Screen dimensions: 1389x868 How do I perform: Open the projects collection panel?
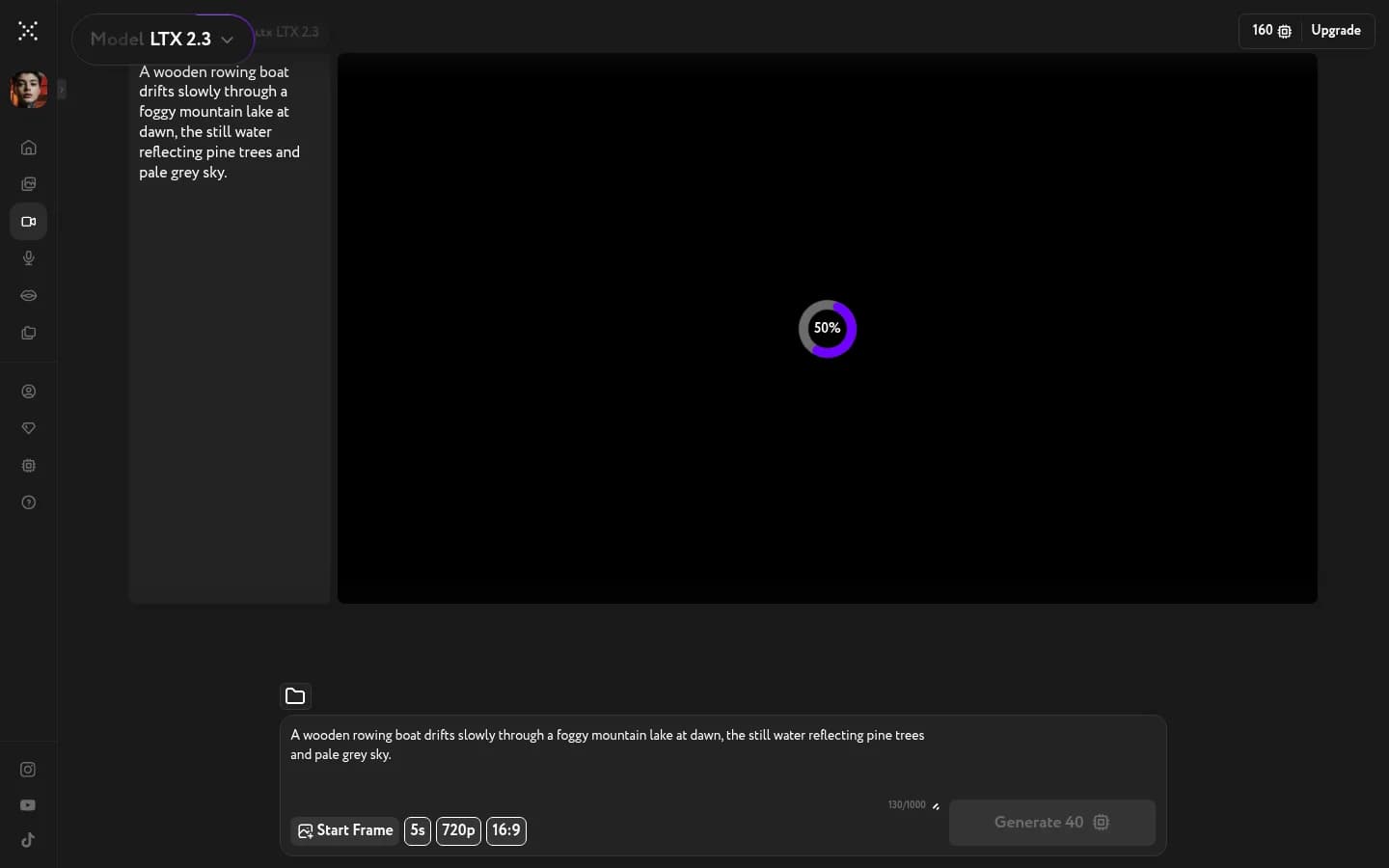pyautogui.click(x=28, y=334)
